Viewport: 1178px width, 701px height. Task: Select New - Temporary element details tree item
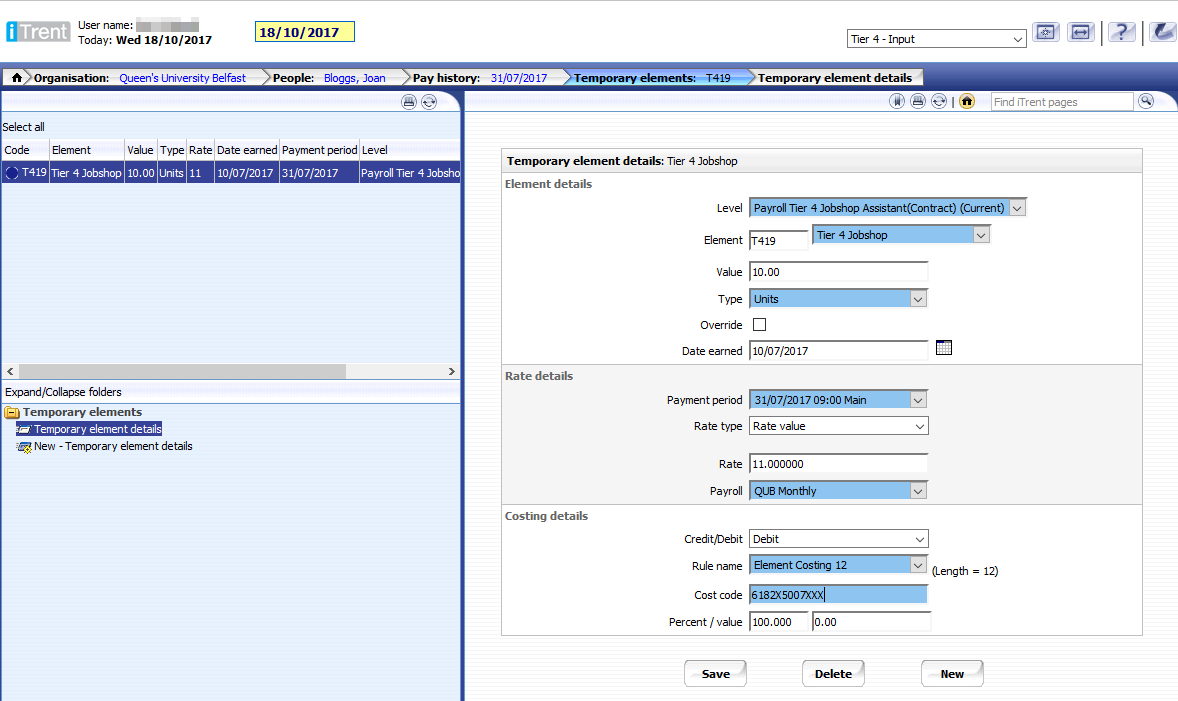point(113,447)
